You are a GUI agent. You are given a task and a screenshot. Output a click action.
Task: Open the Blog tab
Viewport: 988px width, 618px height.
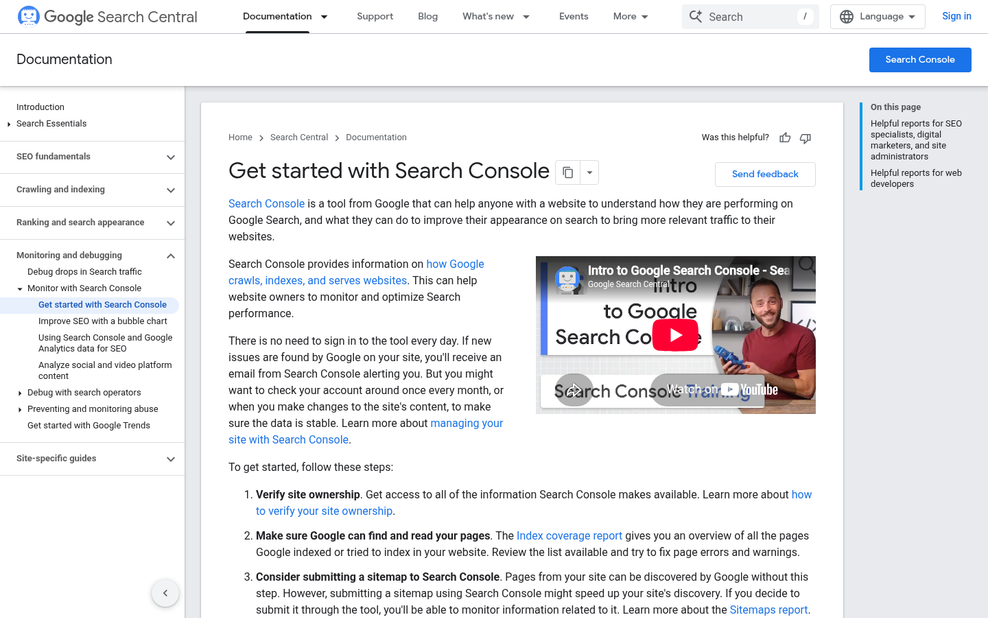click(428, 16)
